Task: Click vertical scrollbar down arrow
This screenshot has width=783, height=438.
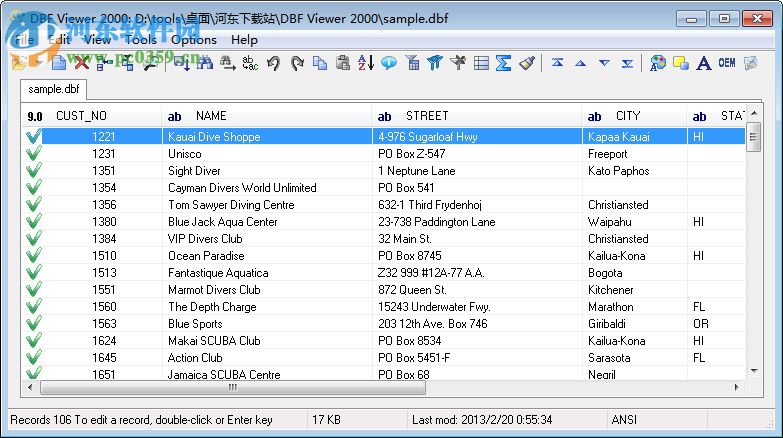Action: [x=754, y=371]
